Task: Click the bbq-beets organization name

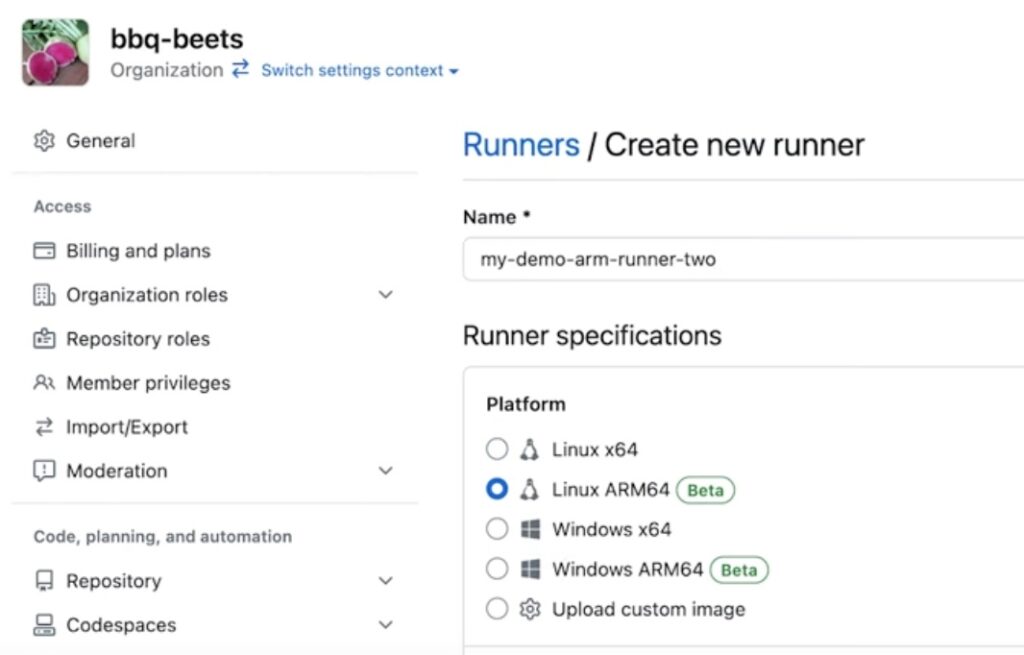Action: [177, 39]
